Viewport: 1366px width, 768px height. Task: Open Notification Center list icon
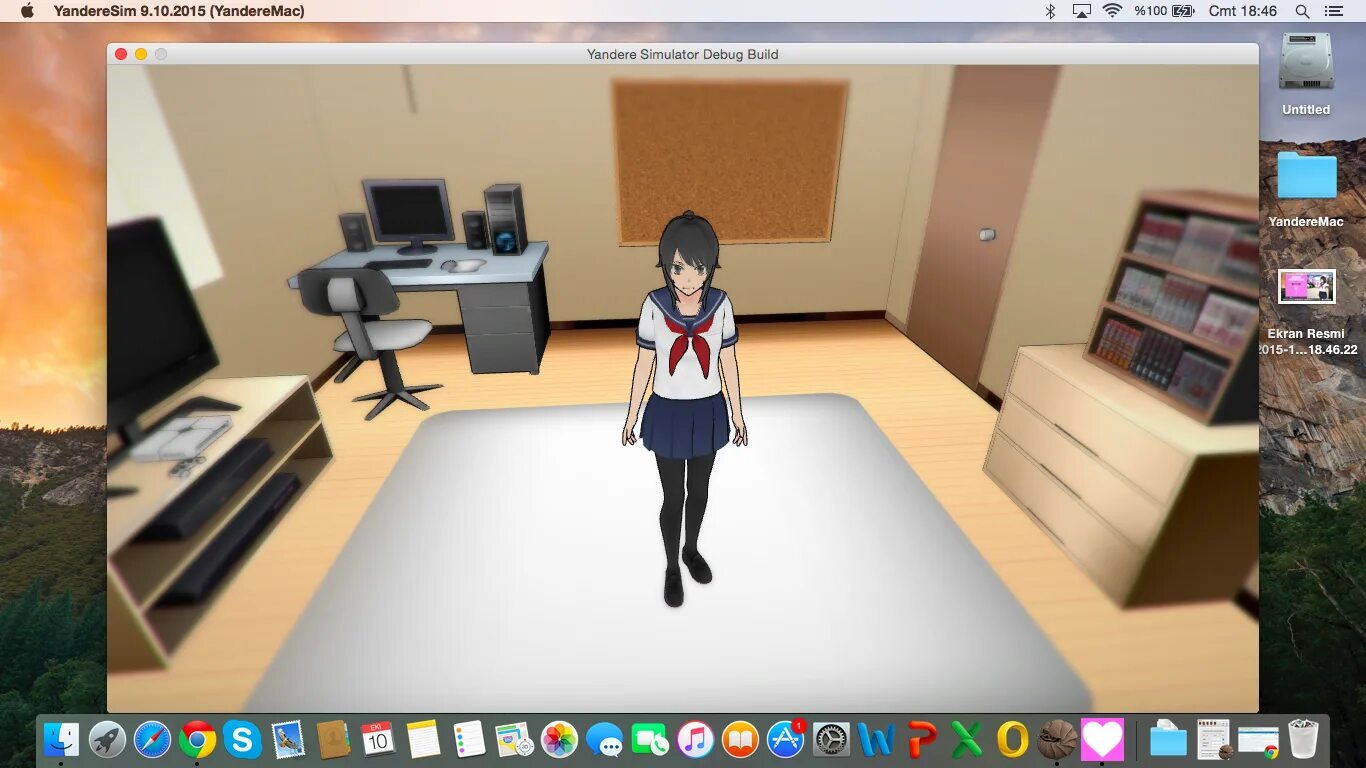[1334, 11]
